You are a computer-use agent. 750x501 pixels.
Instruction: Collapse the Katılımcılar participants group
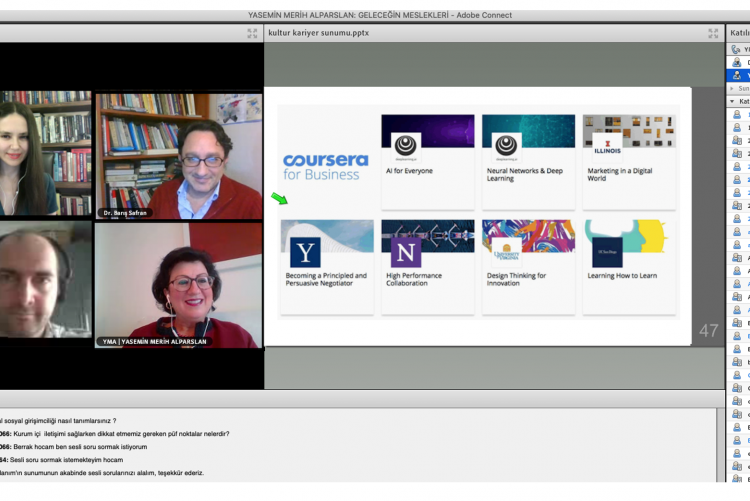click(x=734, y=101)
